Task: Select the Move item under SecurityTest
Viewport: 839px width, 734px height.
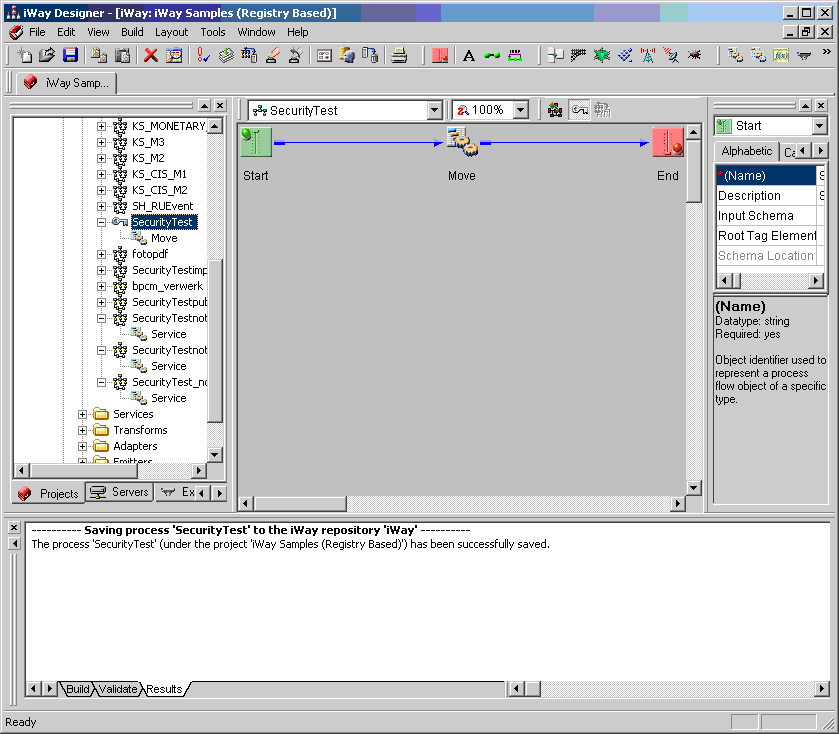Action: tap(164, 239)
